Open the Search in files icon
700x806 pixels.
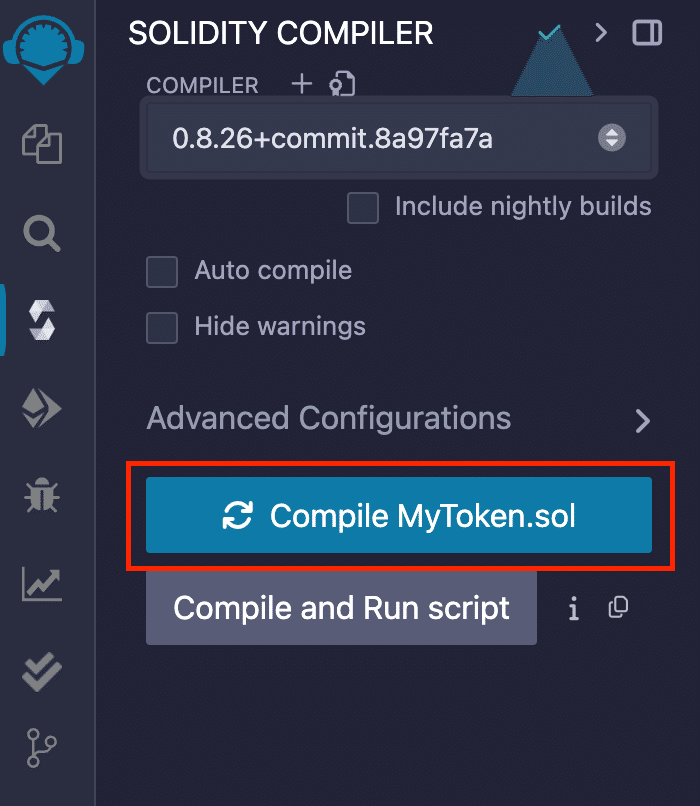pos(42,234)
